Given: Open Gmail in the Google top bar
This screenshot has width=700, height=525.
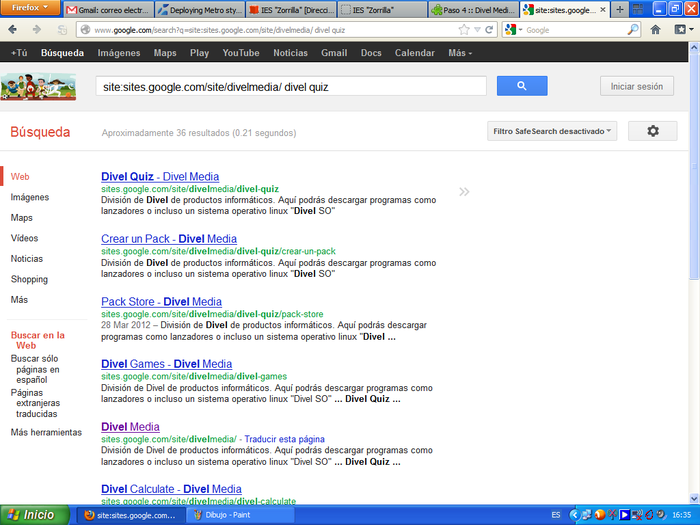Looking at the screenshot, I should 334,53.
